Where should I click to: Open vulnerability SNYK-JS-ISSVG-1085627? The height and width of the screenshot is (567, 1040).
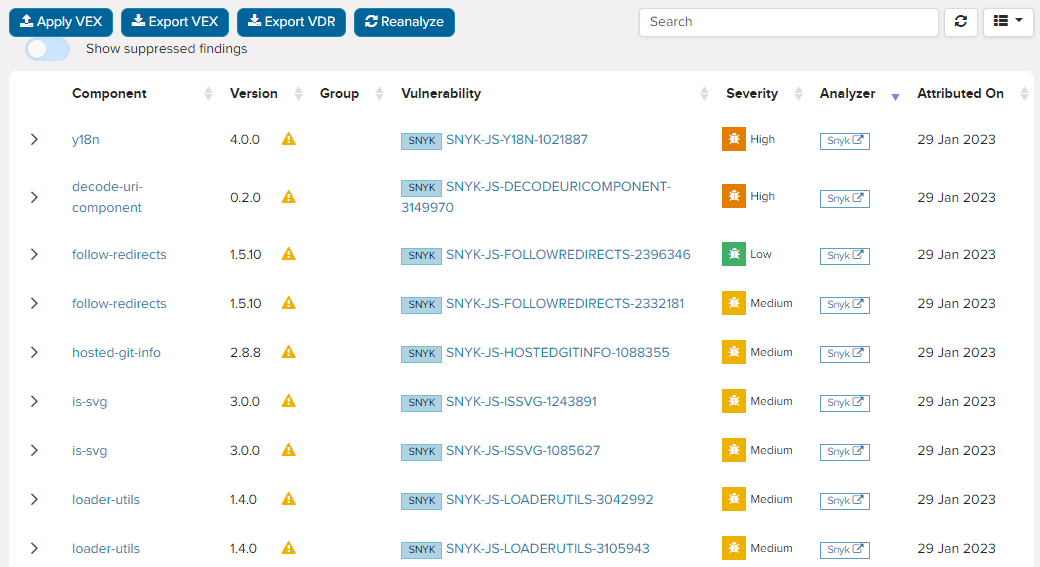pos(523,451)
